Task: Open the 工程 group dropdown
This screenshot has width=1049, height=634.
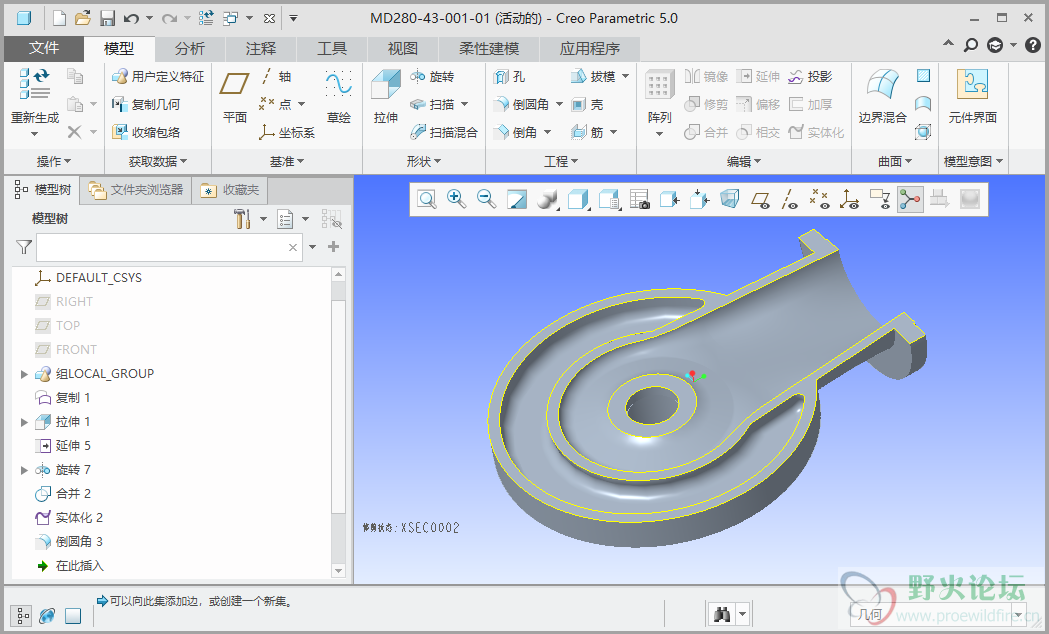Action: point(561,161)
